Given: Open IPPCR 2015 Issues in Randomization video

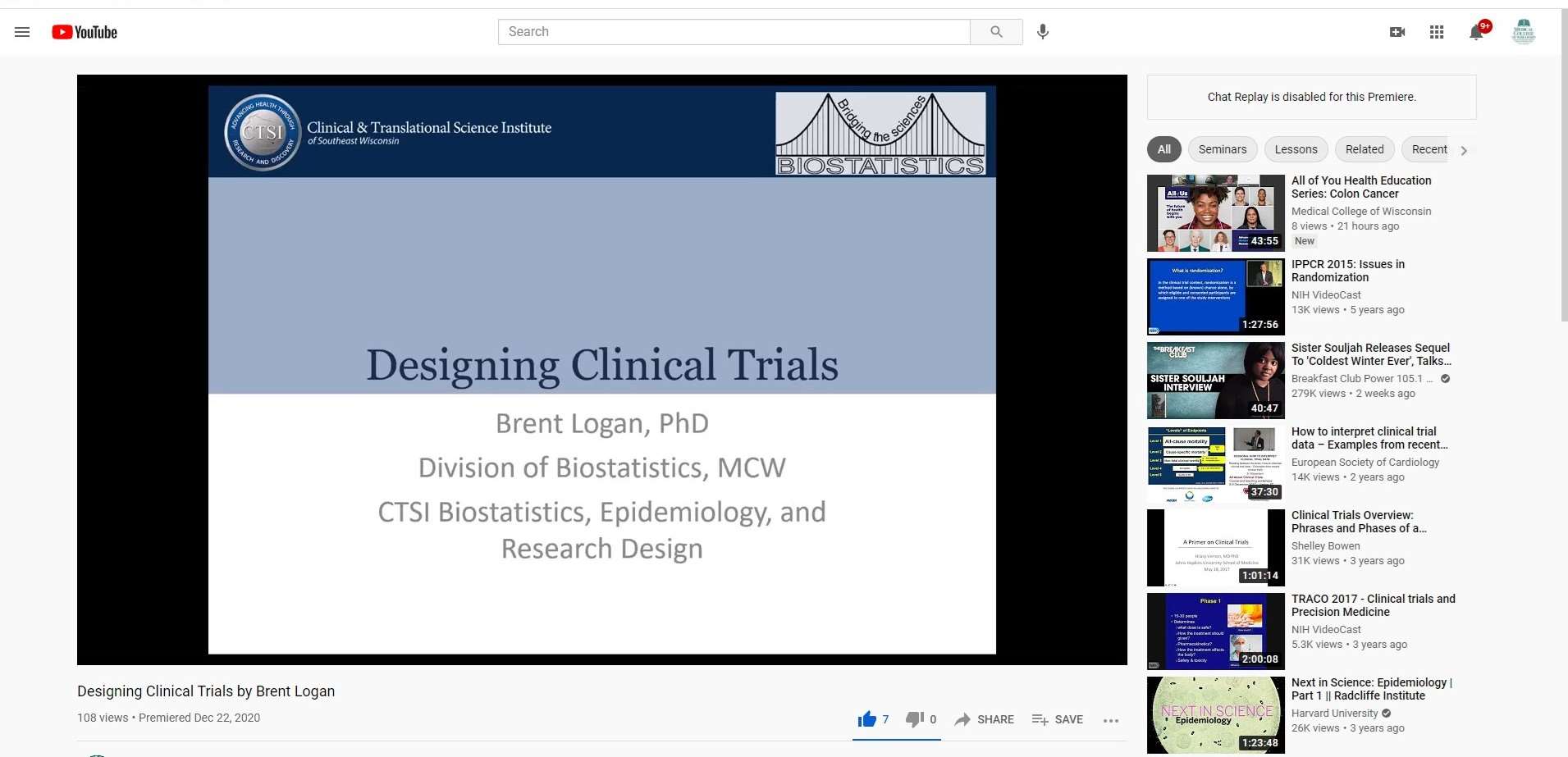Looking at the screenshot, I should pyautogui.click(x=1347, y=271).
